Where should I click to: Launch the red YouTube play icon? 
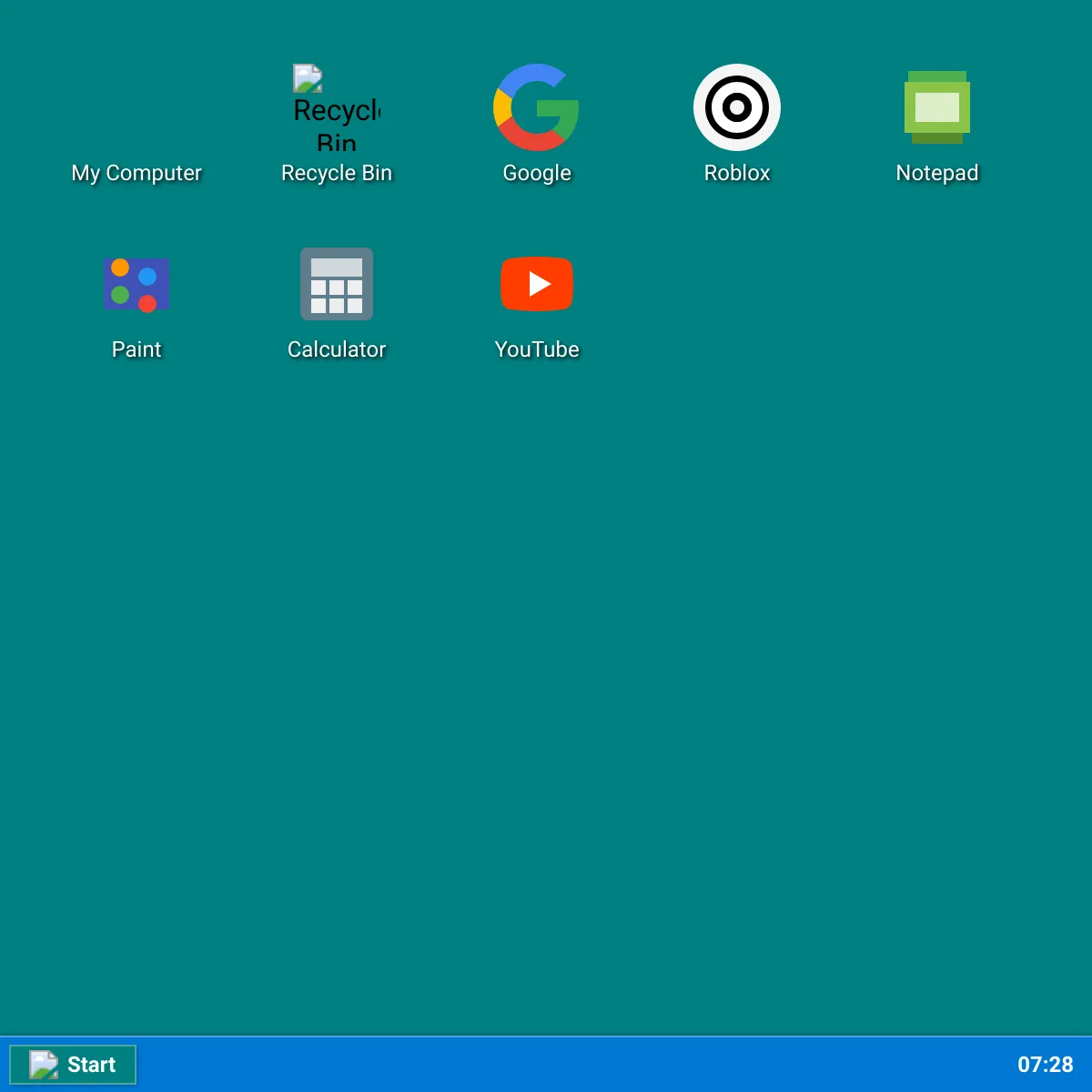pos(537,284)
